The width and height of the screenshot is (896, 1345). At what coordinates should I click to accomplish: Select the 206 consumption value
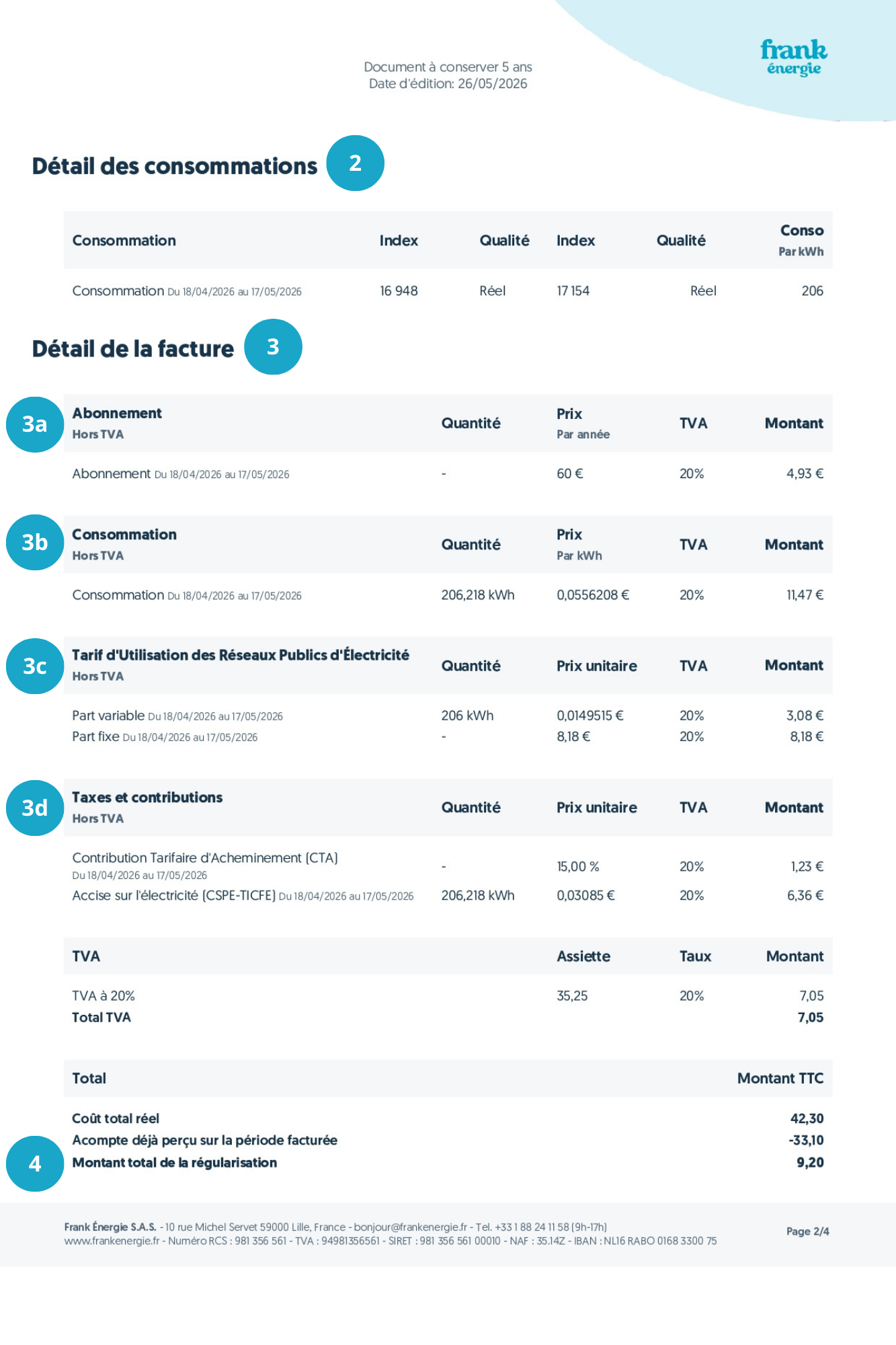tap(812, 291)
